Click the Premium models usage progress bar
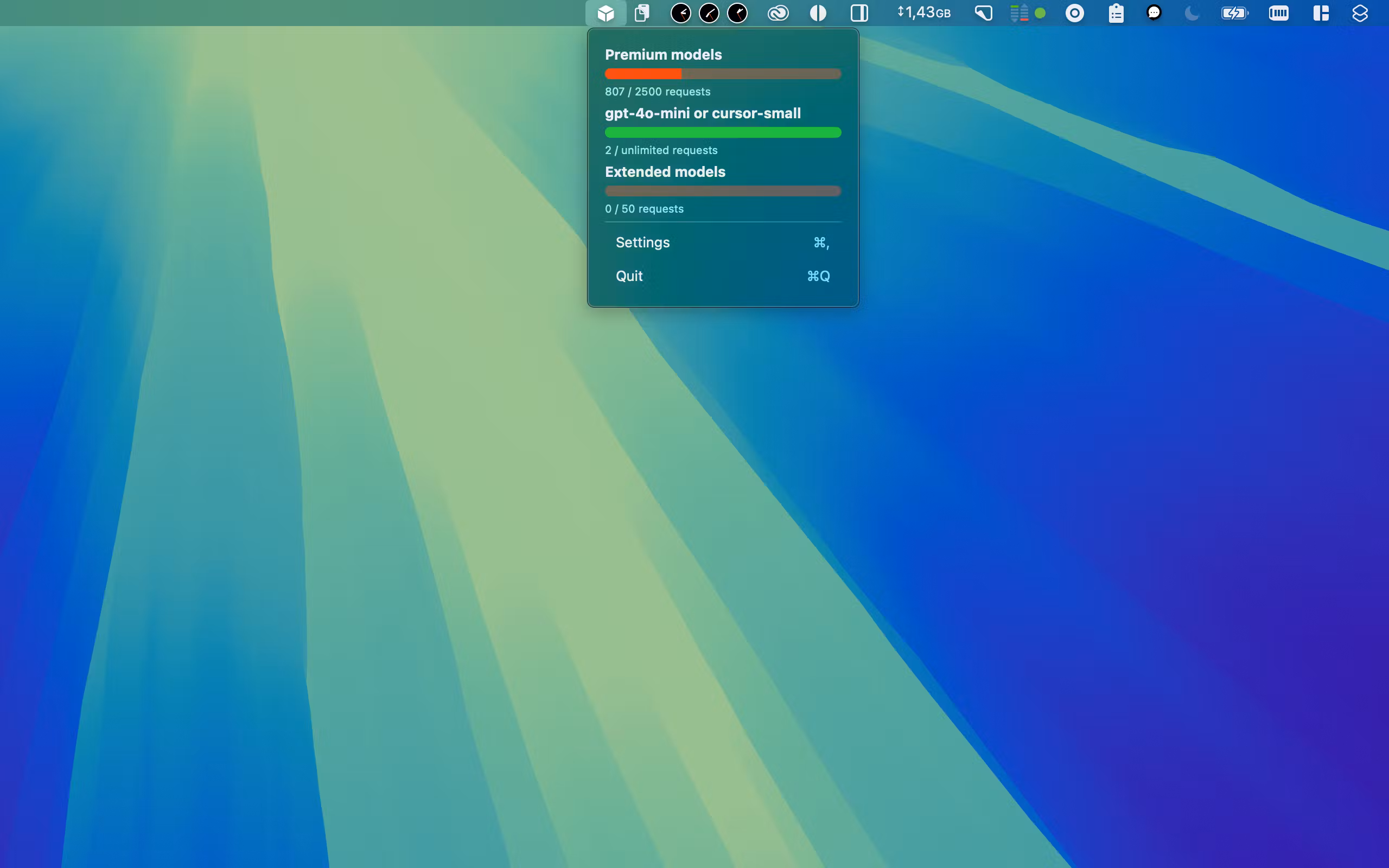The height and width of the screenshot is (868, 1389). coord(723,73)
